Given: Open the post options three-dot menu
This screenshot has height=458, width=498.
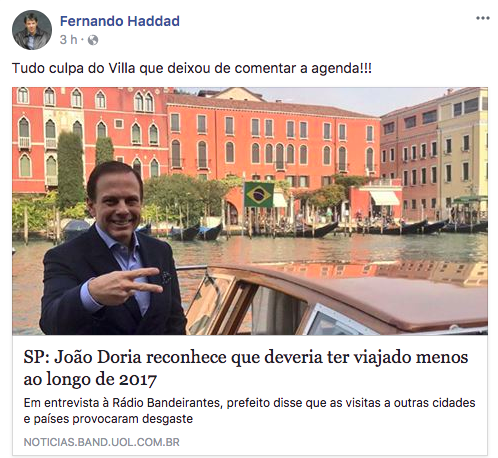Looking at the screenshot, I should click(x=483, y=18).
